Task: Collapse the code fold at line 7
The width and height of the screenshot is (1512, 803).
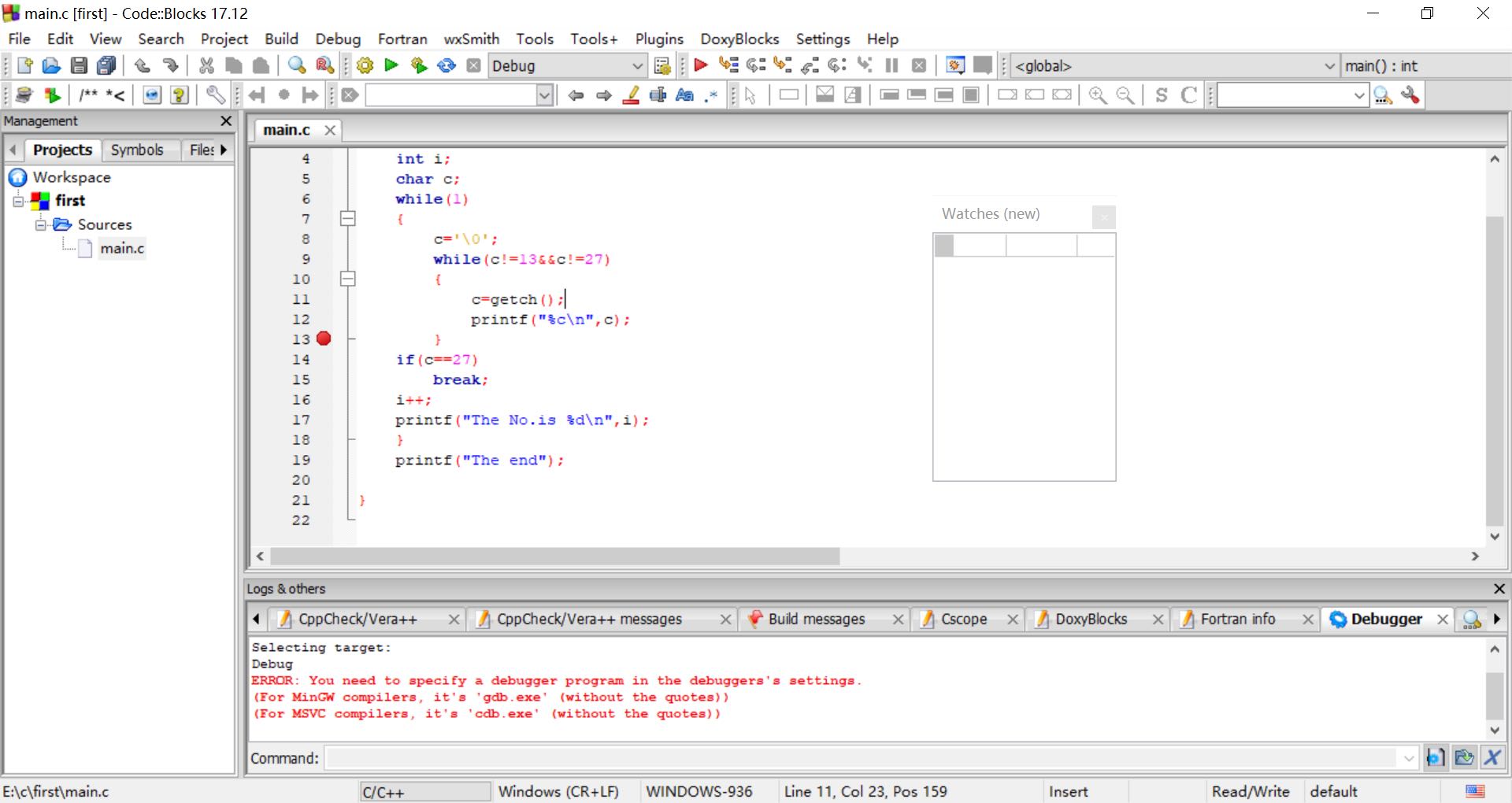Action: pos(347,219)
